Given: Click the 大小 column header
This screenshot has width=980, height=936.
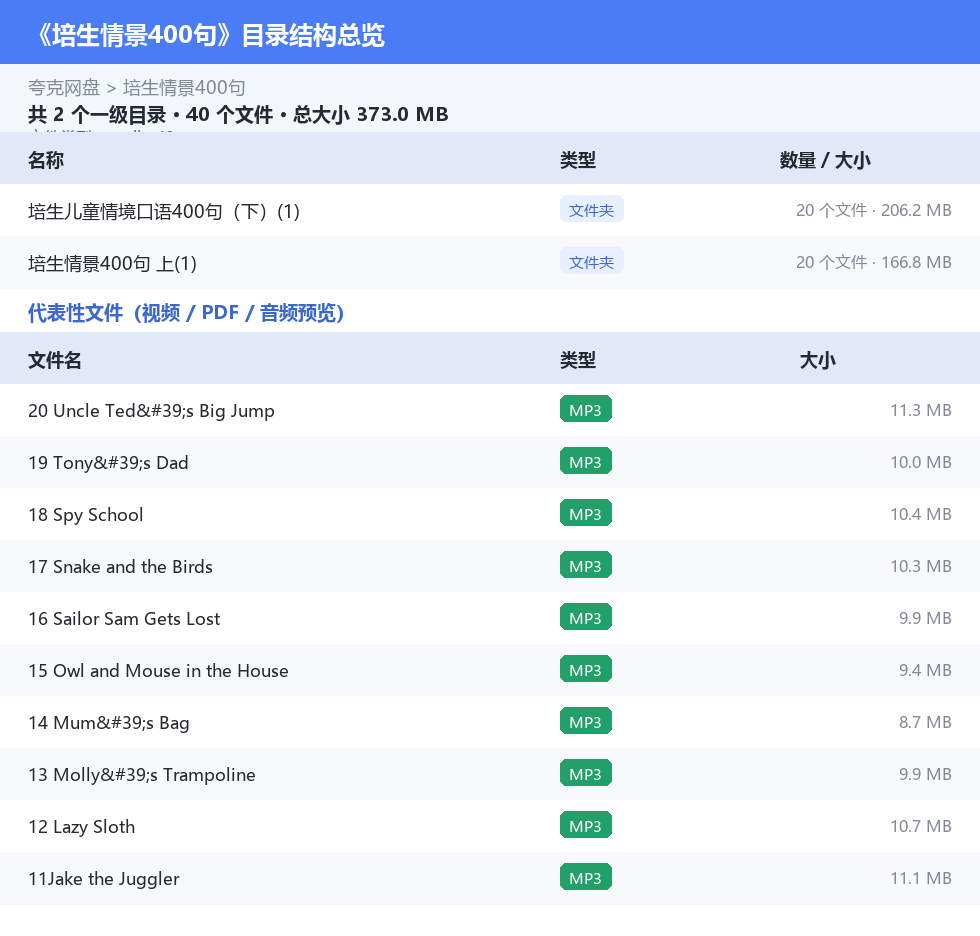Looking at the screenshot, I should (x=817, y=360).
